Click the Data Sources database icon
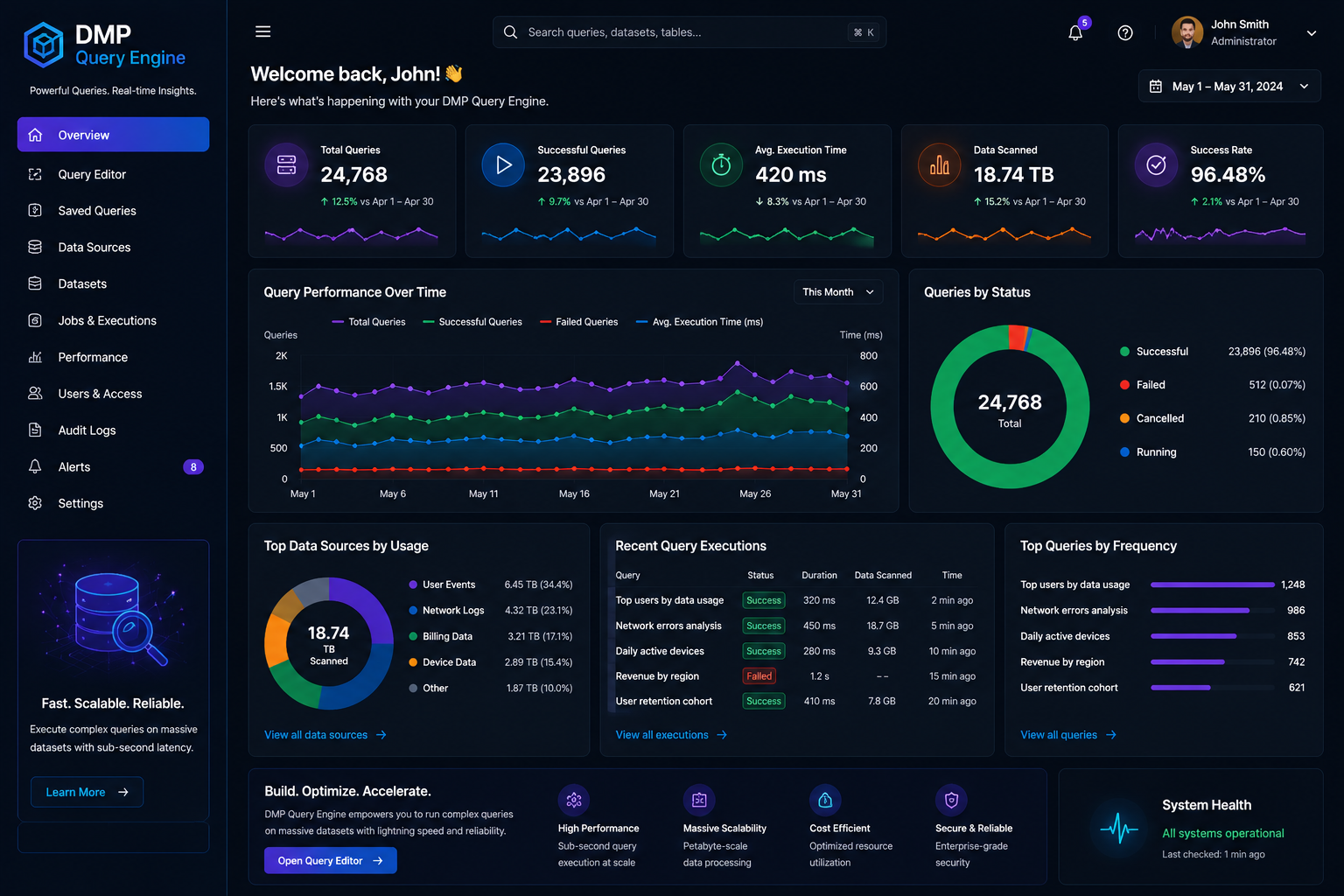 [35, 248]
